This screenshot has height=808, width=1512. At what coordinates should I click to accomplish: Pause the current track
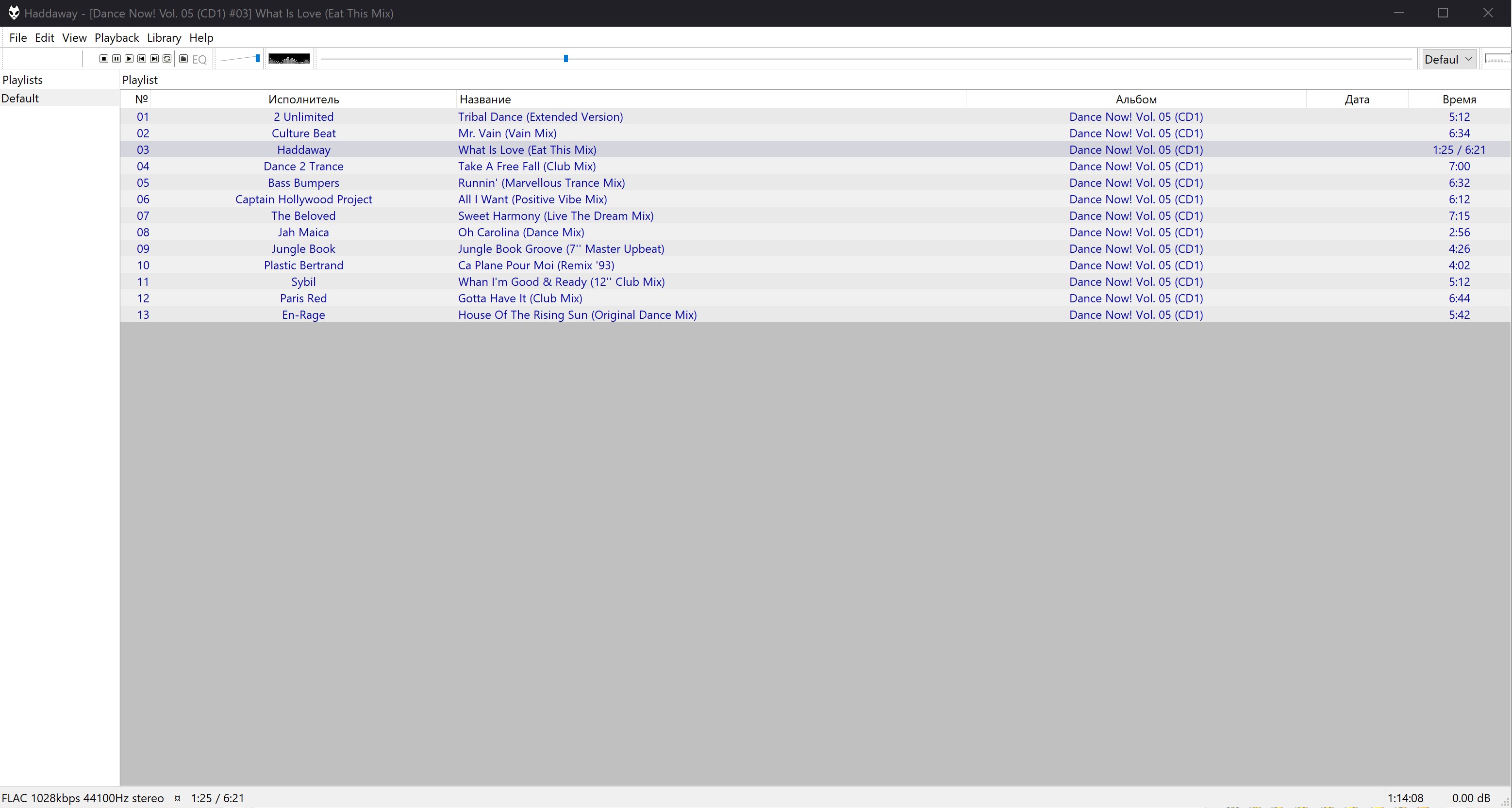pos(117,59)
